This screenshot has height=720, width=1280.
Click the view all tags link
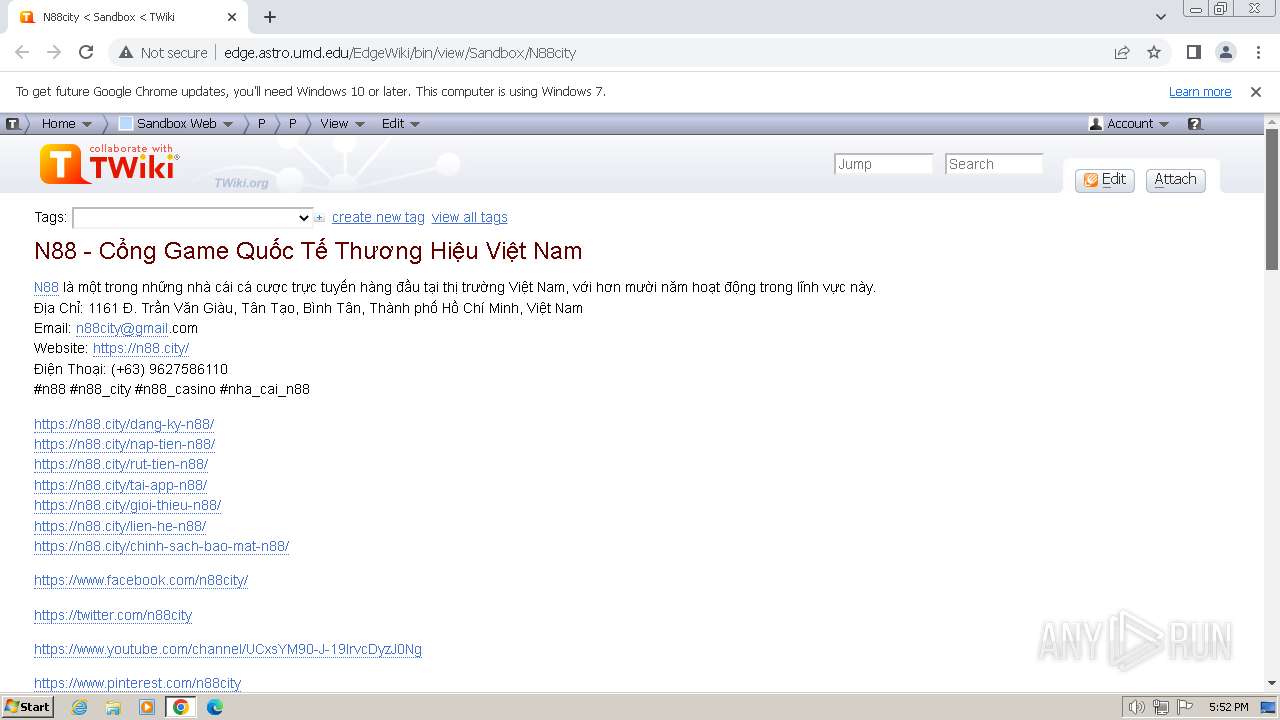click(469, 218)
